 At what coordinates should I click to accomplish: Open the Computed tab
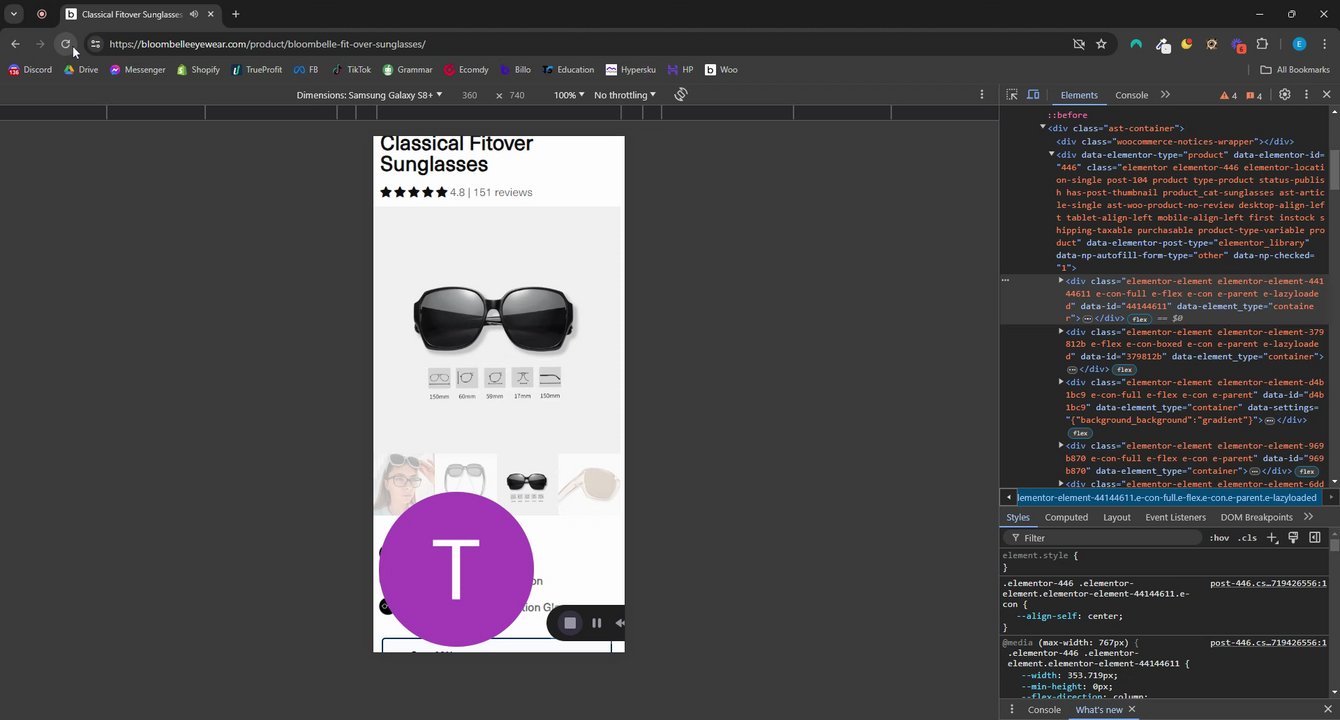(x=1066, y=517)
